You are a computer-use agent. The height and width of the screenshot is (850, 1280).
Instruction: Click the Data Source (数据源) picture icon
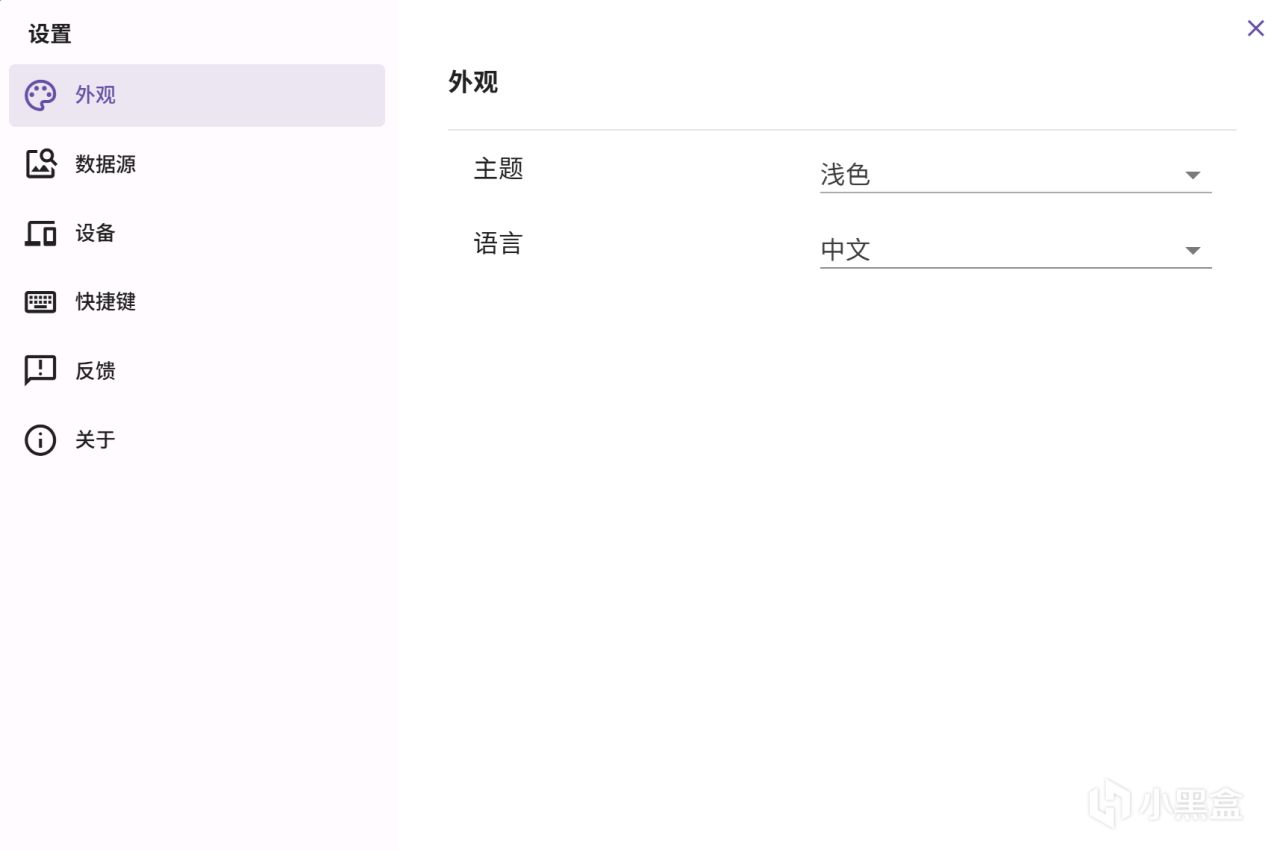(40, 164)
